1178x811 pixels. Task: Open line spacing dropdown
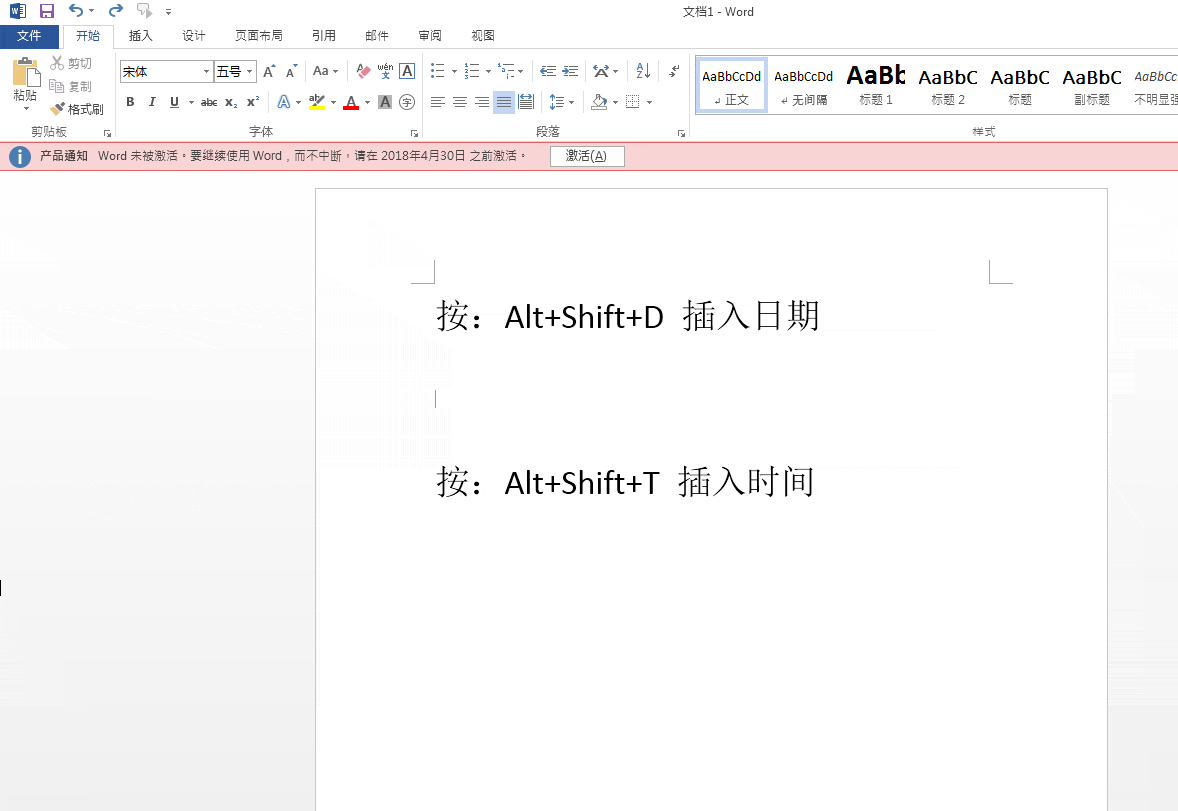tap(561, 101)
